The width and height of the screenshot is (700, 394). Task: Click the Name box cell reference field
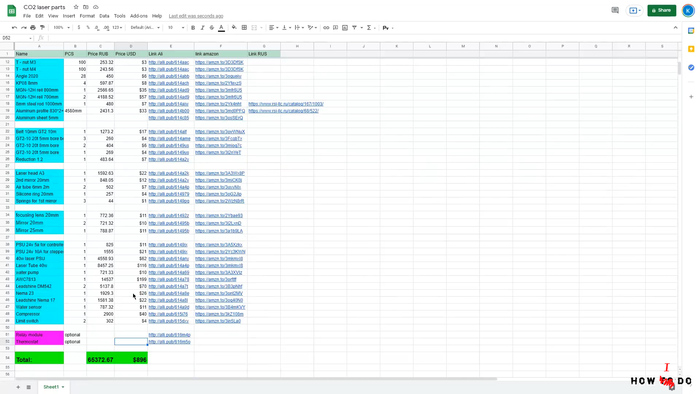click(17, 38)
